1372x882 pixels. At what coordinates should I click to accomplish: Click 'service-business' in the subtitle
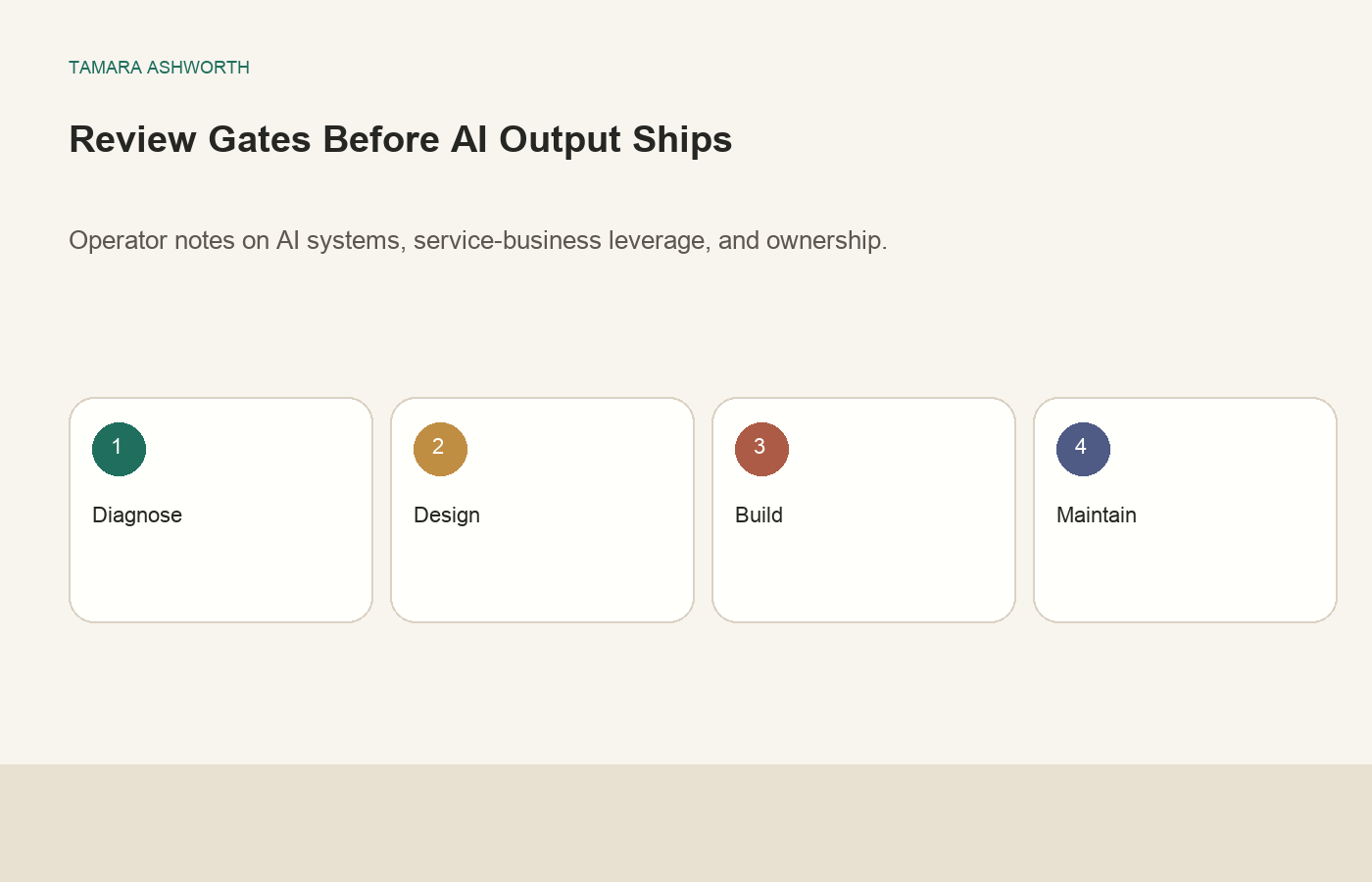pos(508,240)
